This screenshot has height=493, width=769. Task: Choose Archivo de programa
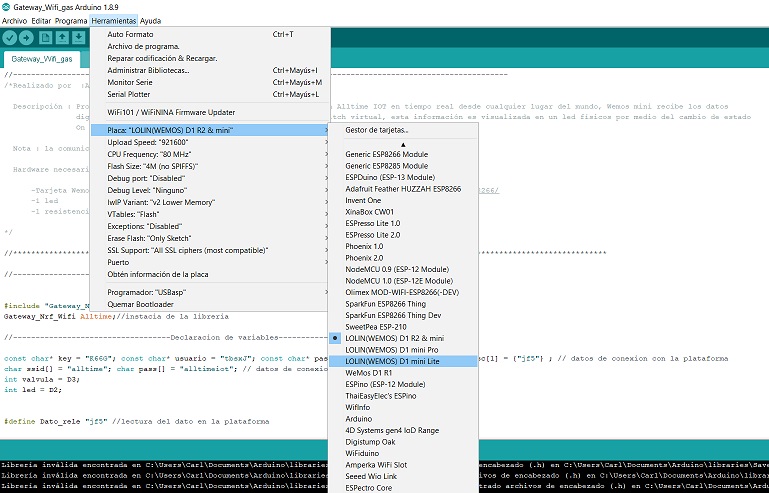tap(210, 46)
